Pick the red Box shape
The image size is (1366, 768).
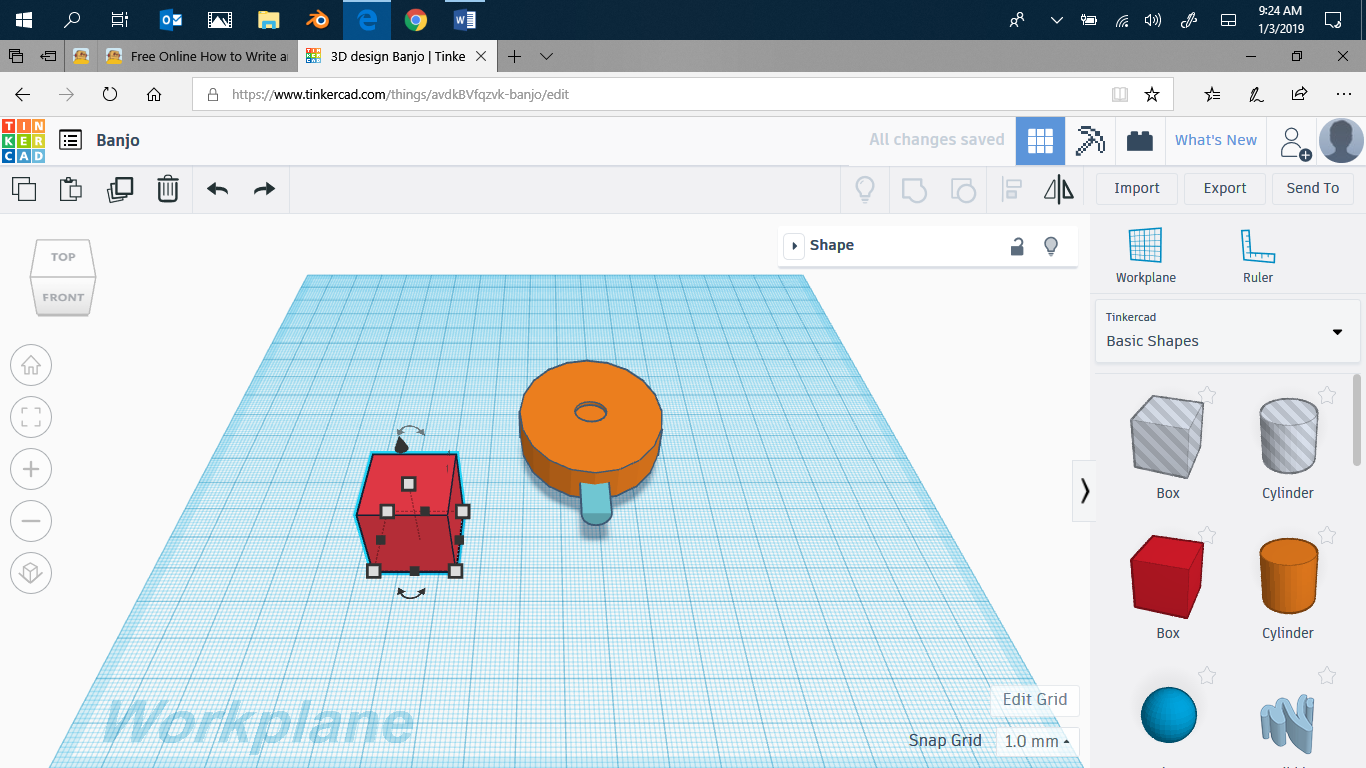click(1166, 575)
